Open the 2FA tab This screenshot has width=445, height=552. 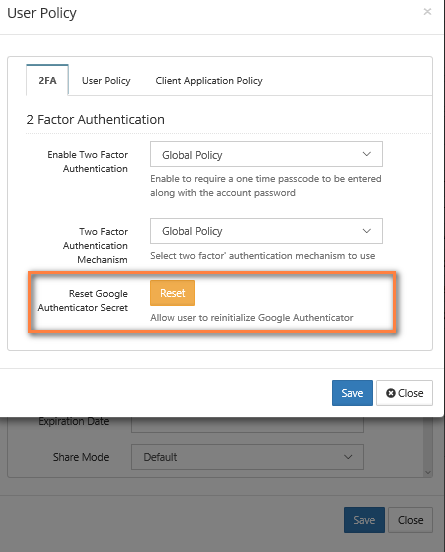[47, 80]
